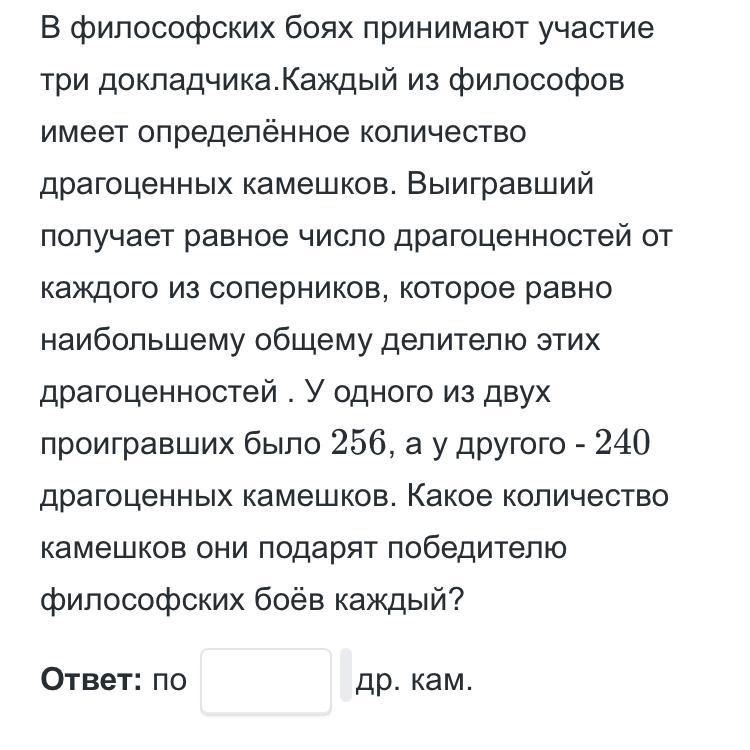
Task: Click the answer input box
Action: 265,681
